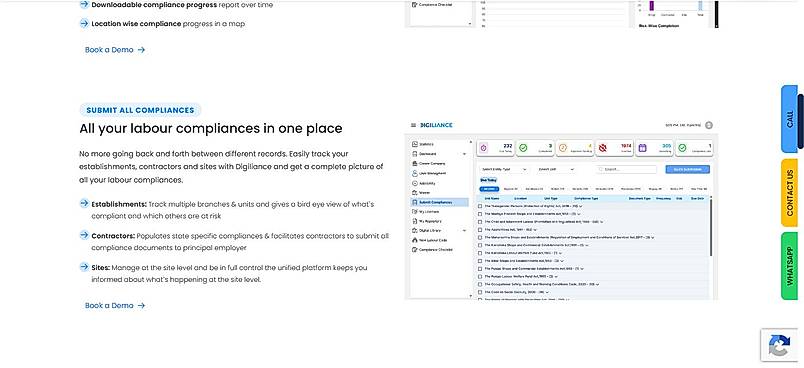Click arrow icon of upper Book a Demo
This screenshot has width=804, height=368.
pyautogui.click(x=142, y=50)
